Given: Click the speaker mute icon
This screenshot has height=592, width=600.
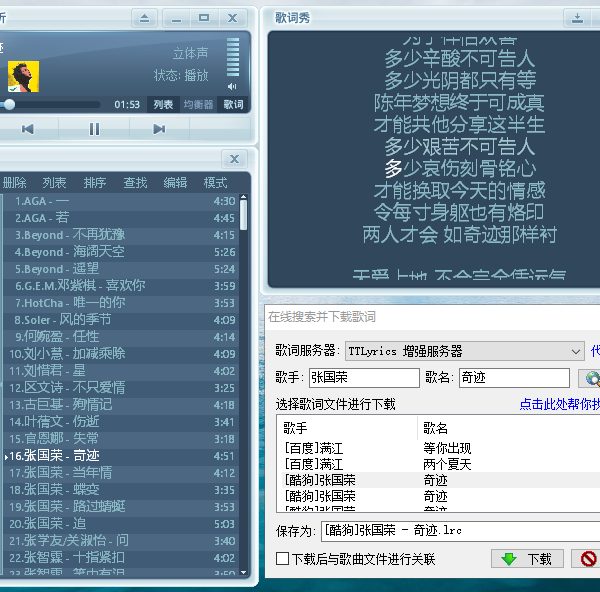Looking at the screenshot, I should tap(232, 87).
